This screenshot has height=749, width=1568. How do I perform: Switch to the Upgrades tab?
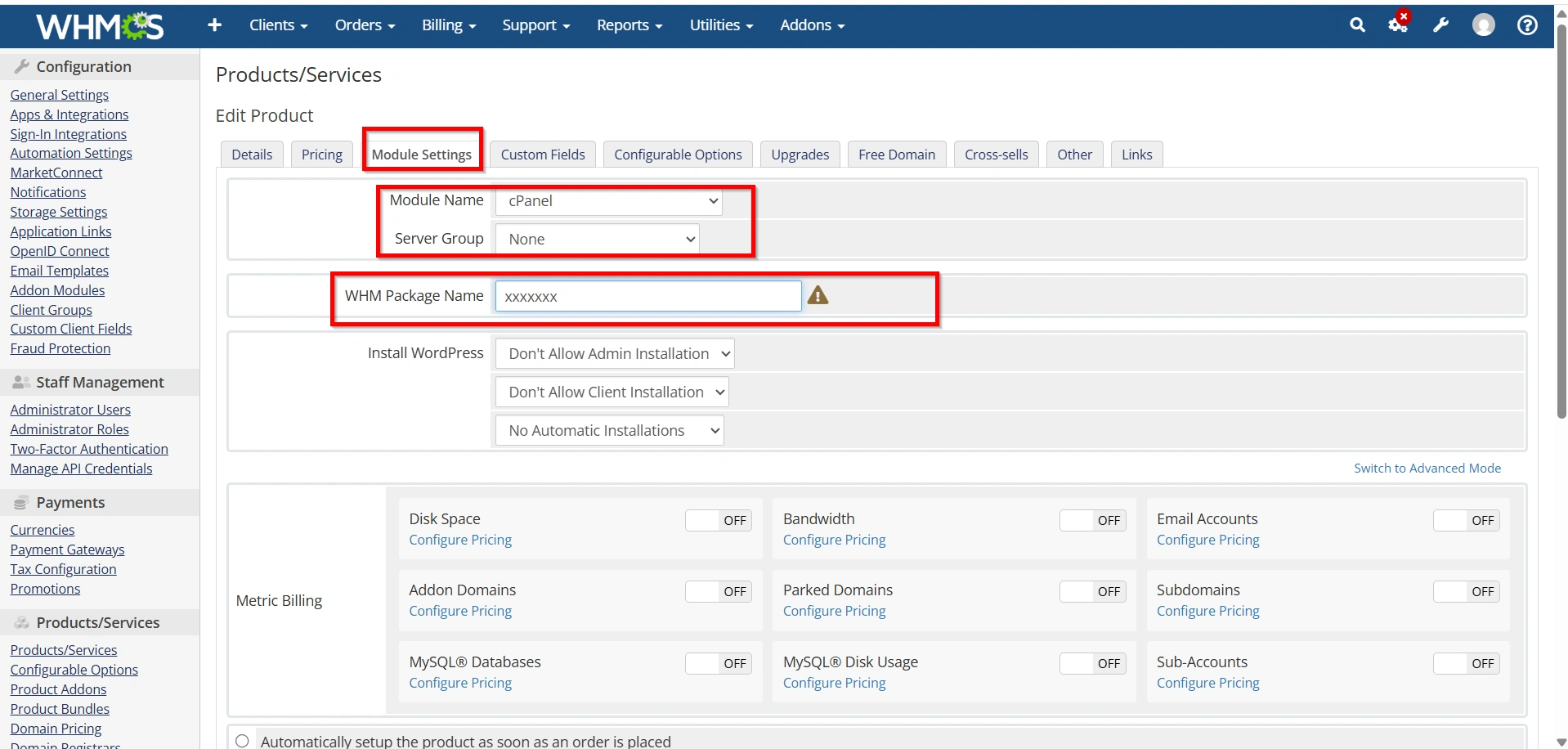pyautogui.click(x=800, y=155)
